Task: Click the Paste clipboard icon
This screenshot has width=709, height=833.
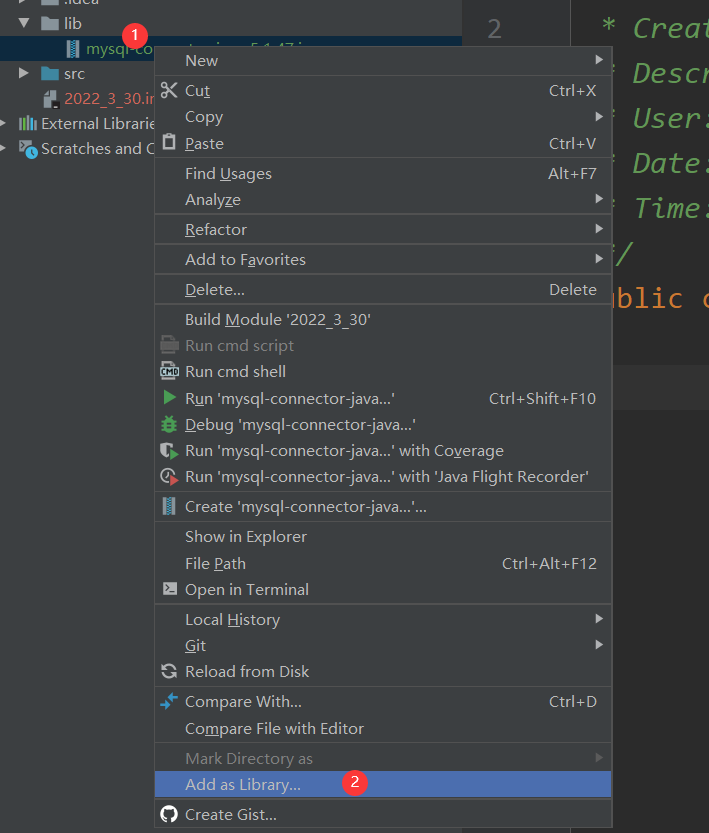Action: tap(169, 142)
